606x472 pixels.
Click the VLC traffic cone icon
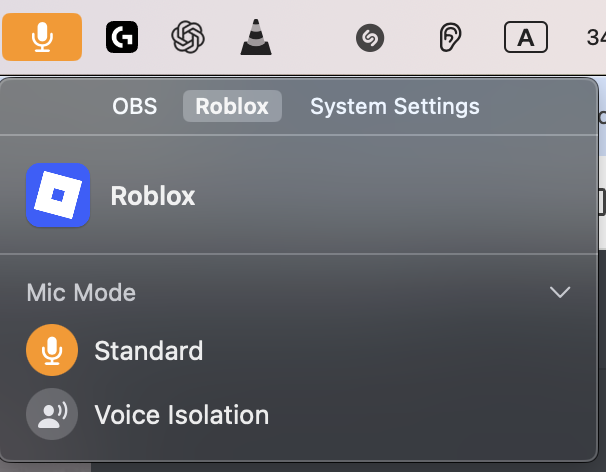coord(256,37)
